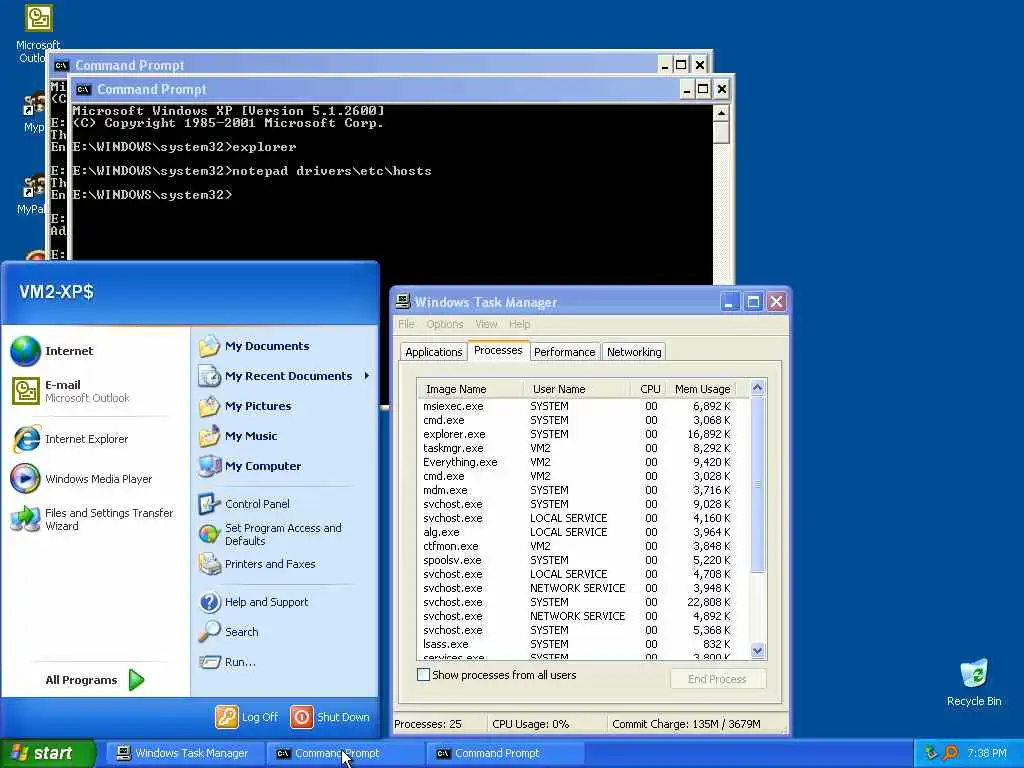Open Recycle Bin on desktop
This screenshot has width=1024, height=768.
click(974, 683)
